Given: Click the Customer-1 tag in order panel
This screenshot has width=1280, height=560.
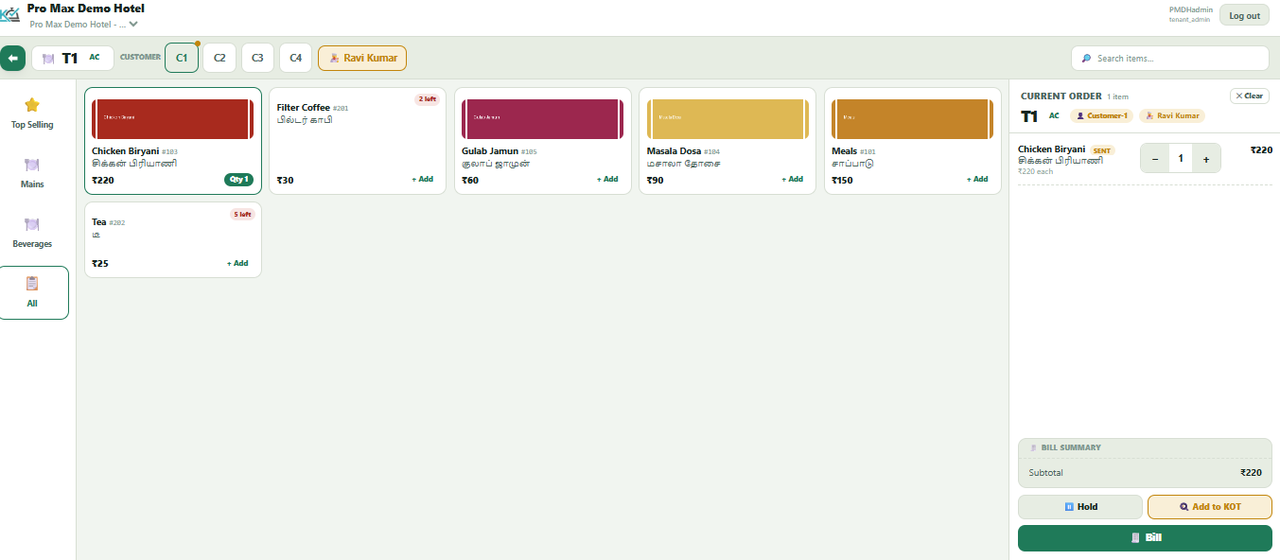Looking at the screenshot, I should pos(1102,116).
